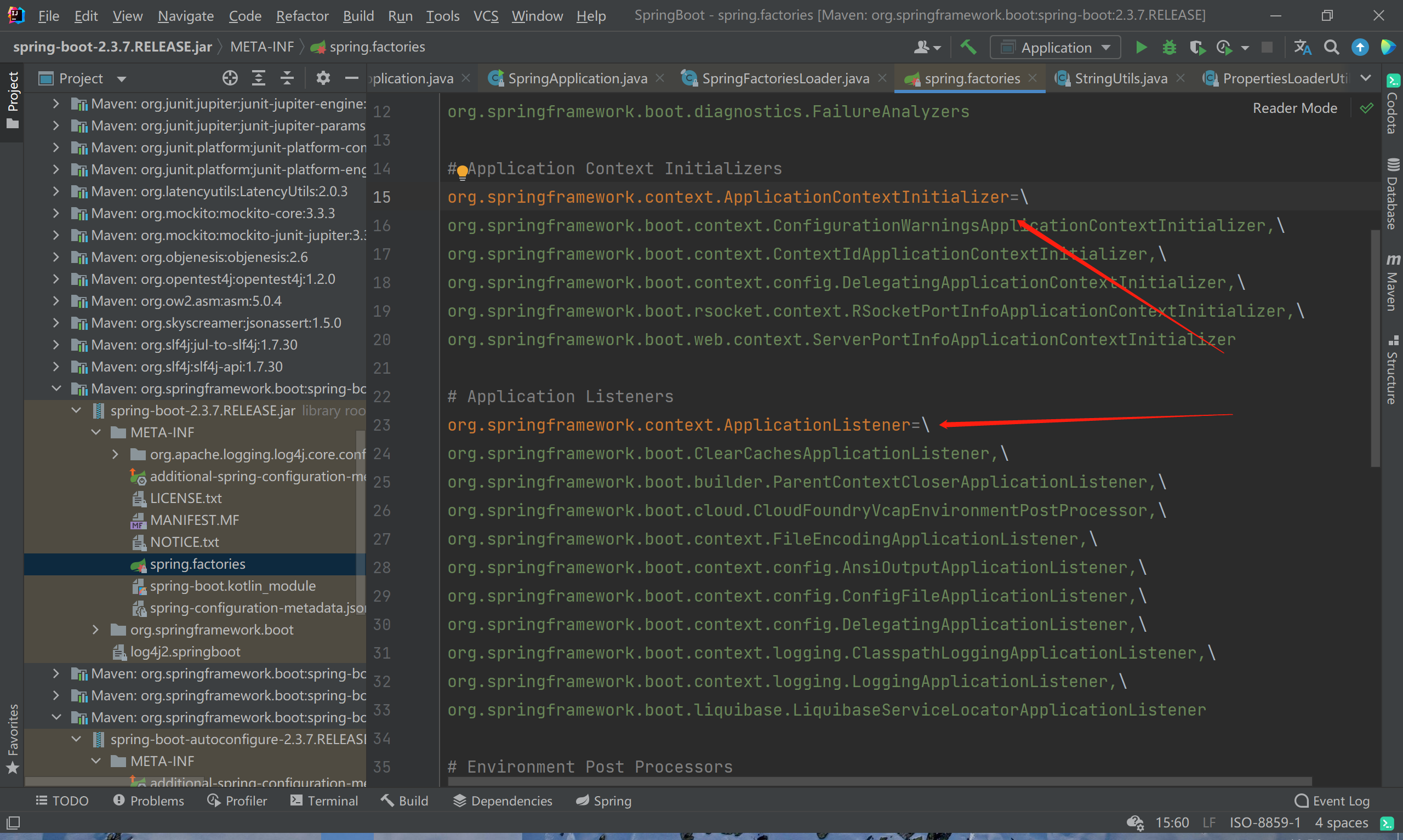Open the Application run configuration dropdown

click(1055, 48)
